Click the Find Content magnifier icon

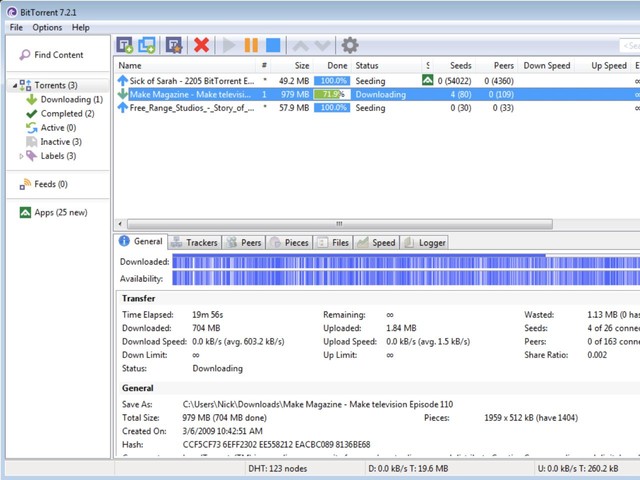24,55
